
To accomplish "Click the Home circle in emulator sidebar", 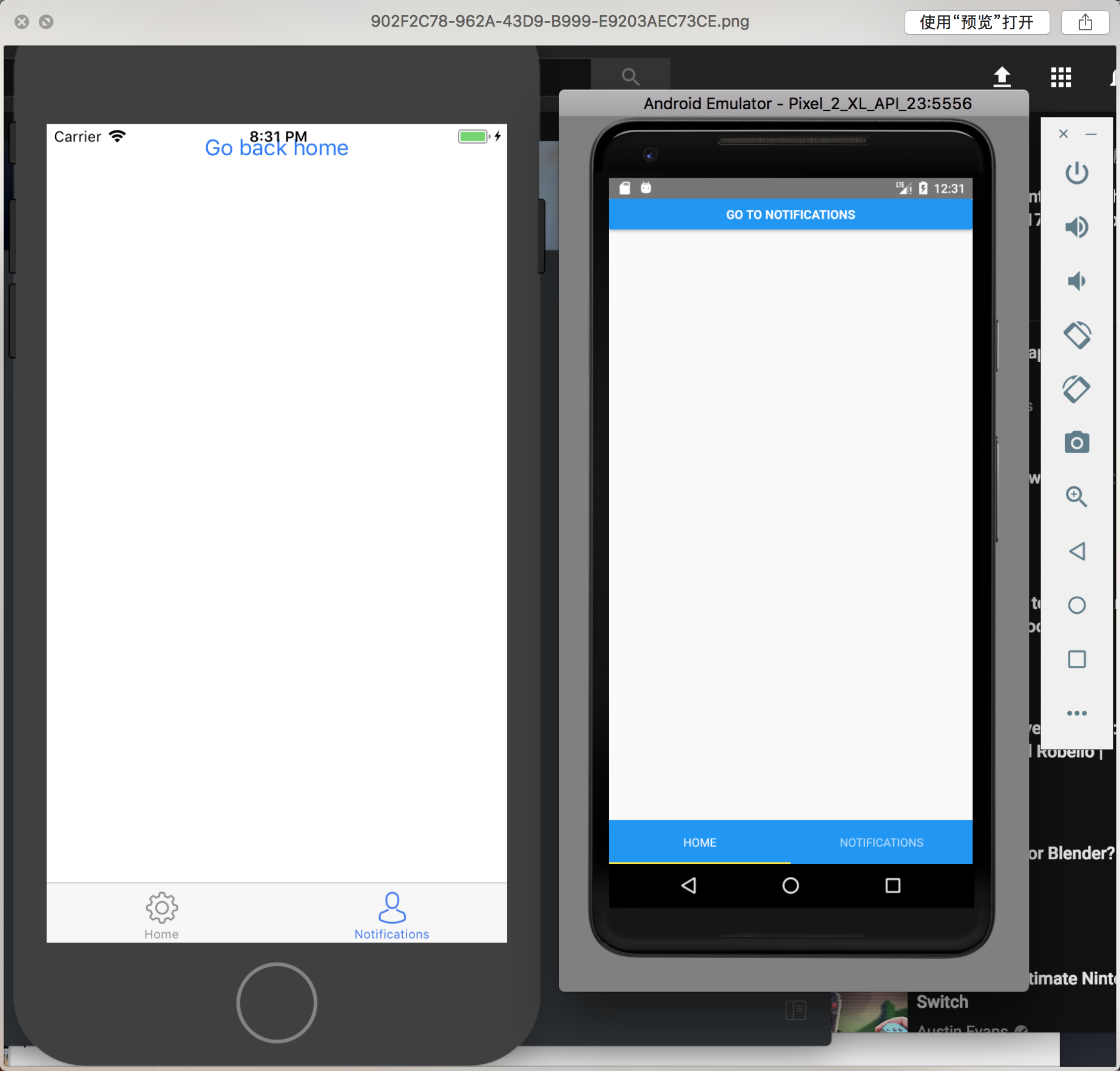I will [1077, 605].
